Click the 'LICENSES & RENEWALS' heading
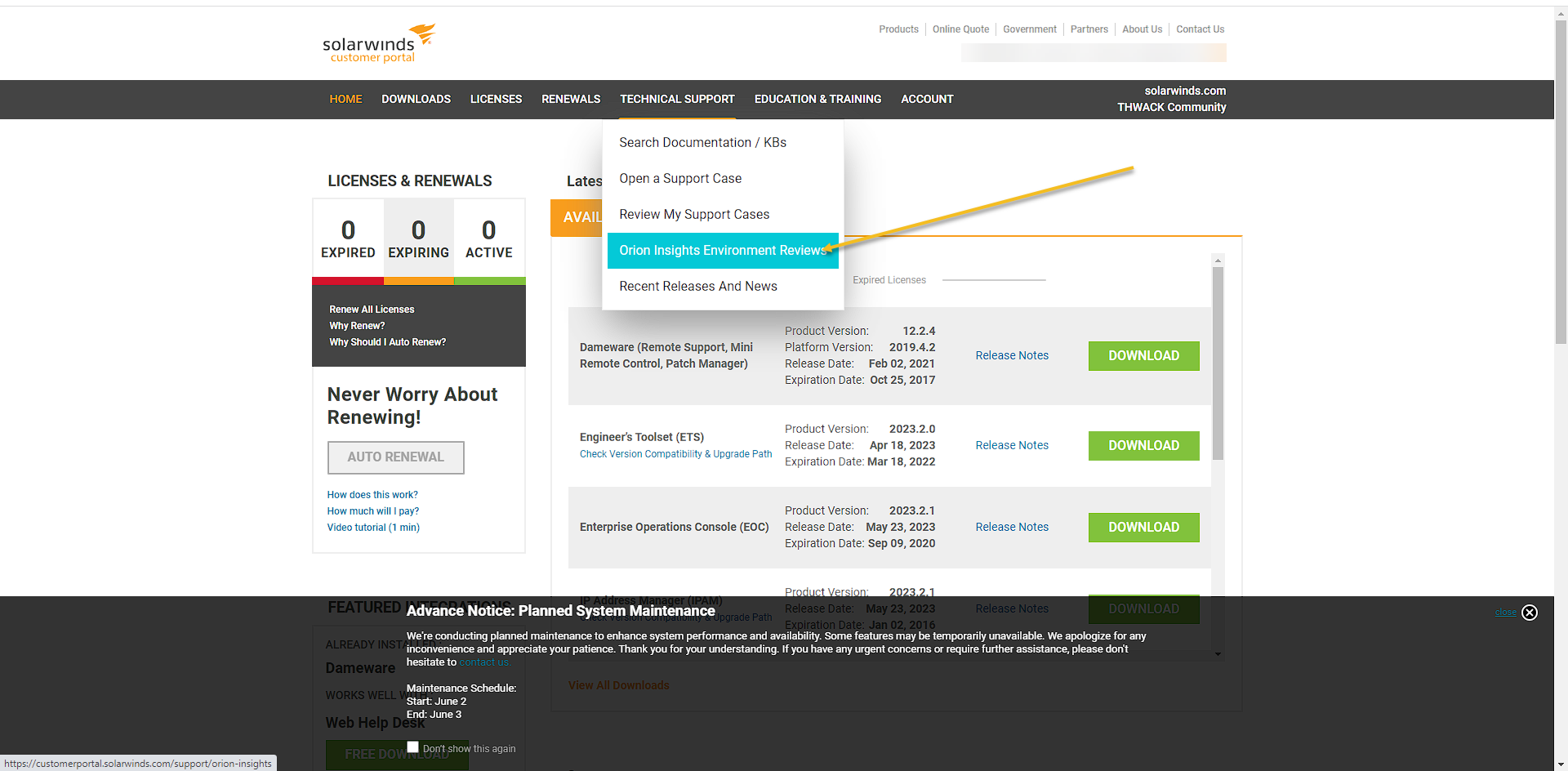Image resolution: width=1568 pixels, height=771 pixels. (410, 180)
